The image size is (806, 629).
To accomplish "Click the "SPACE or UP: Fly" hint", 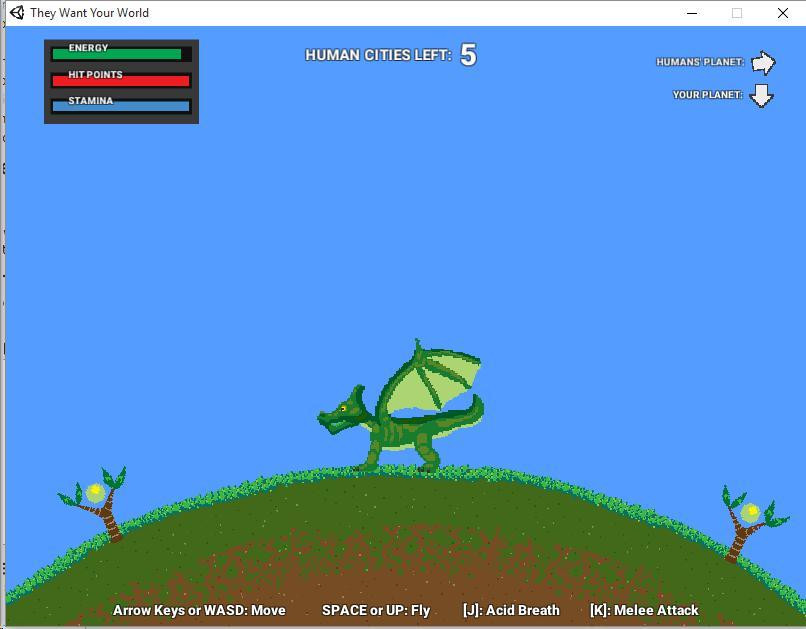I will click(376, 610).
